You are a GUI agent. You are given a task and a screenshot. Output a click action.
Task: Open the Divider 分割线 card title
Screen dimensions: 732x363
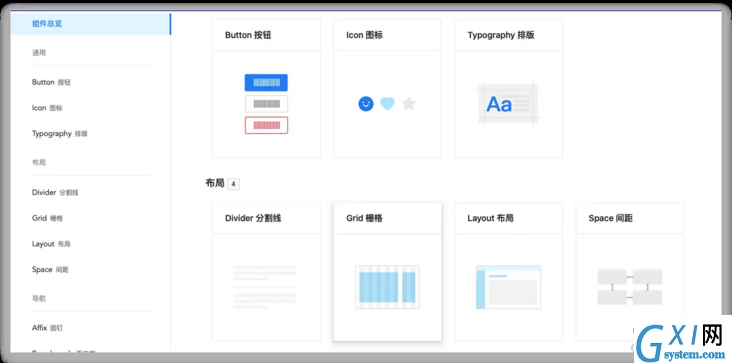[x=253, y=218]
